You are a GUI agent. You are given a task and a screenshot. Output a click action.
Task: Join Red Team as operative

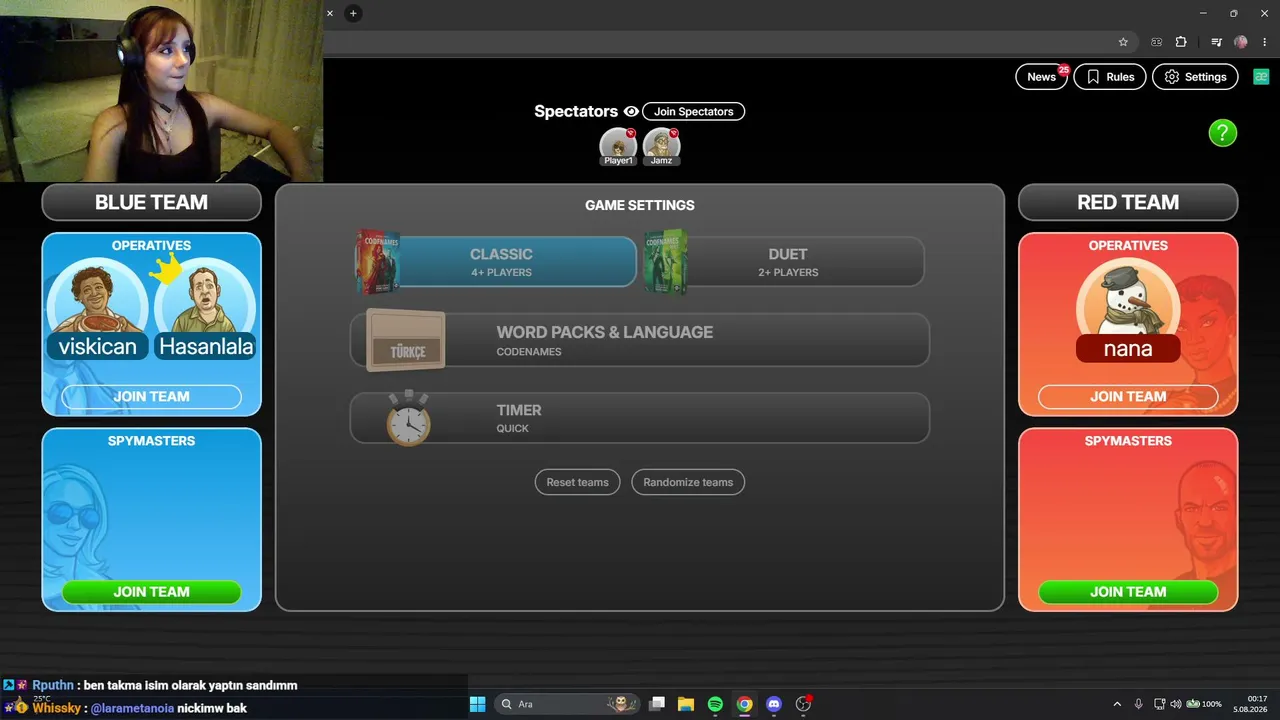pyautogui.click(x=1128, y=397)
